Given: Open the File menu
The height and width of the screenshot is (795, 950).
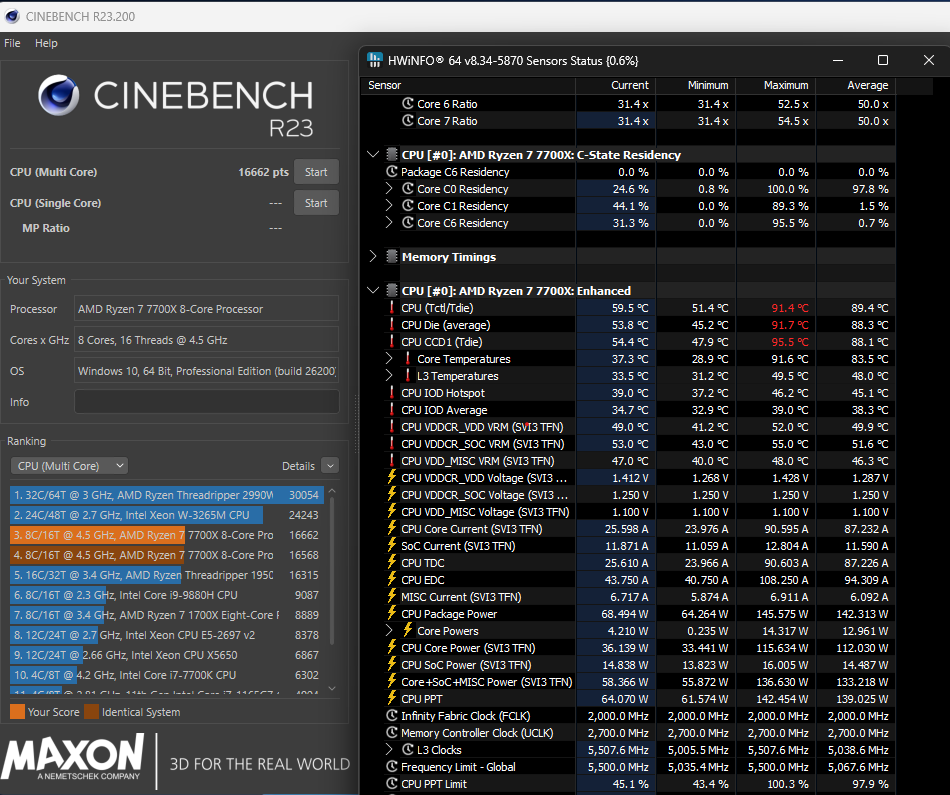Looking at the screenshot, I should [12, 43].
